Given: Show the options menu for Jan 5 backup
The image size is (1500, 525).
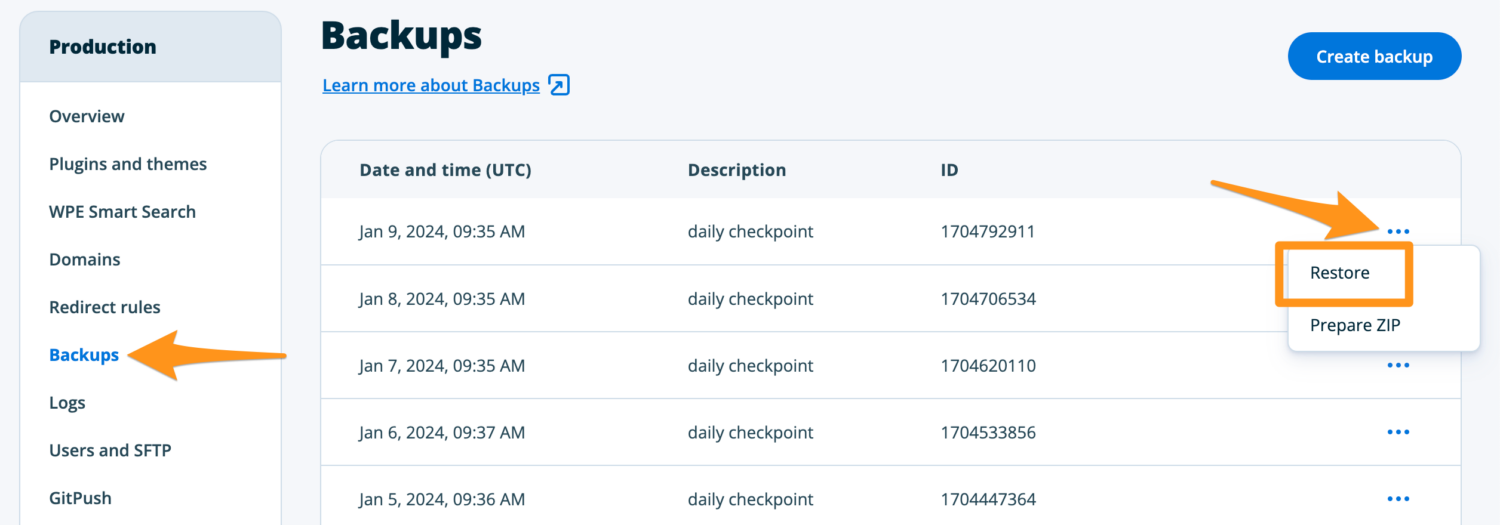Looking at the screenshot, I should (x=1398, y=499).
